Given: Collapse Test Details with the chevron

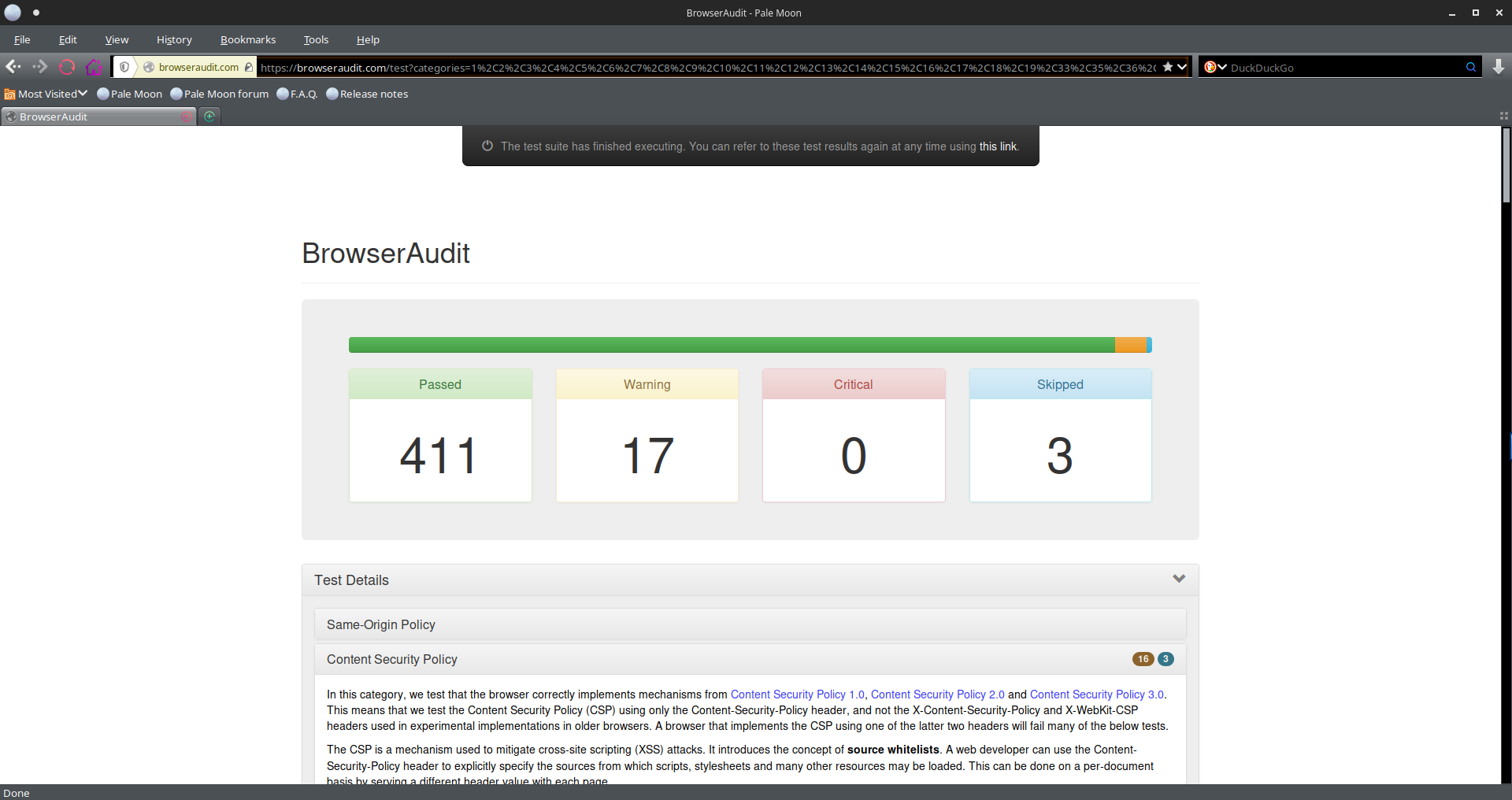Looking at the screenshot, I should [x=1179, y=579].
